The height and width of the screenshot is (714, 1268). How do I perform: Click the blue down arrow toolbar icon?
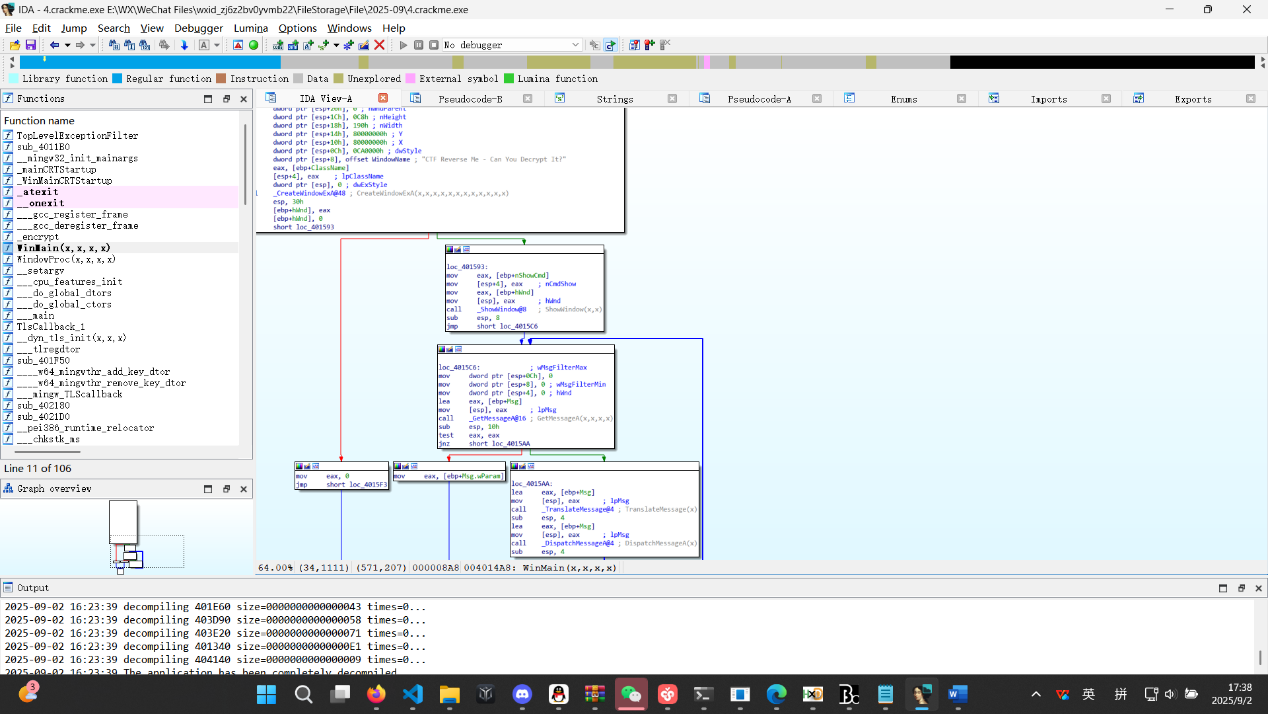184,45
